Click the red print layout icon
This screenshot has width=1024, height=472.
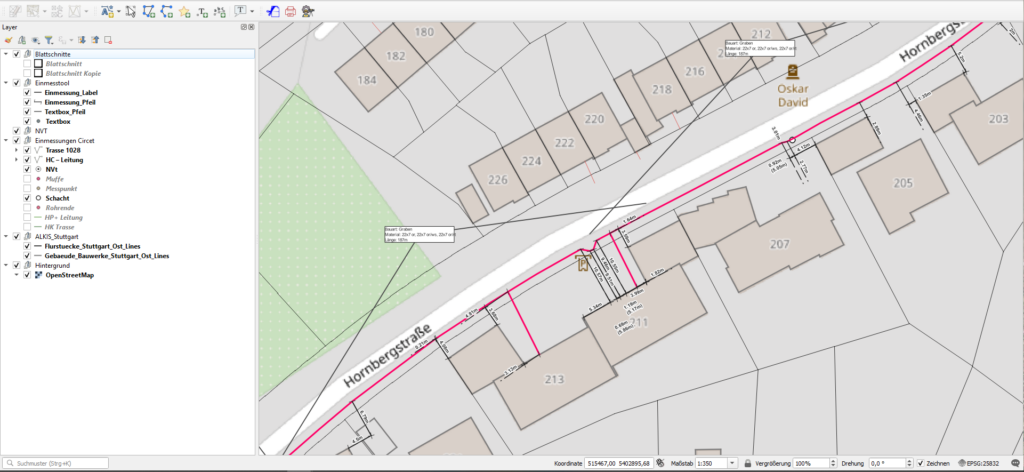pos(290,12)
